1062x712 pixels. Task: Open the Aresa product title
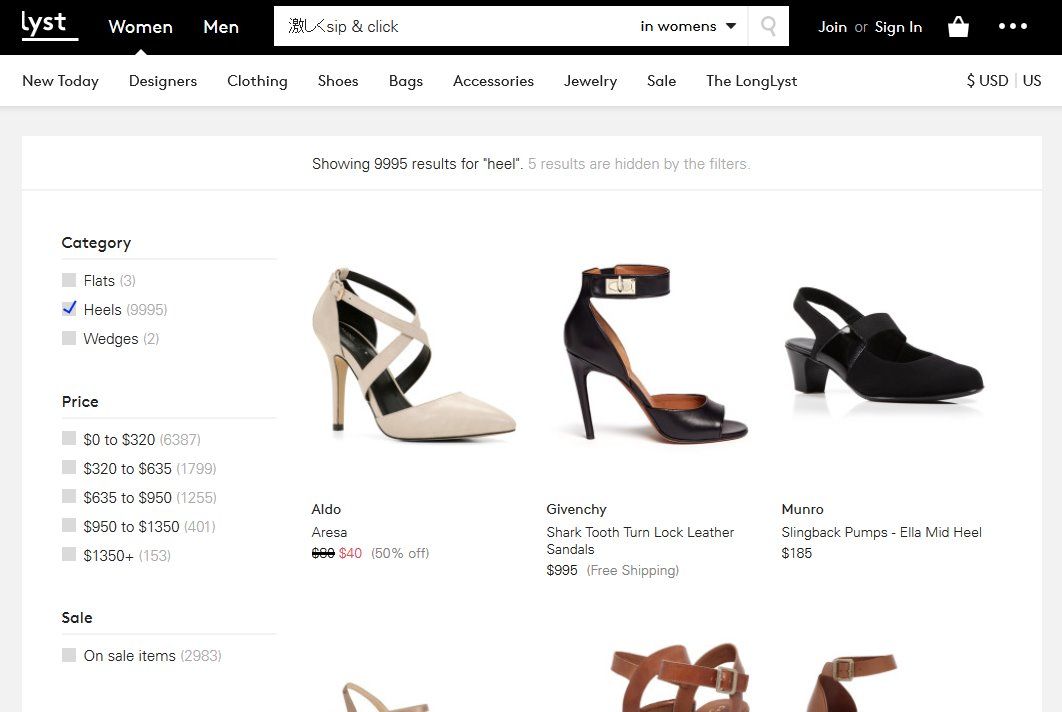[x=329, y=532]
